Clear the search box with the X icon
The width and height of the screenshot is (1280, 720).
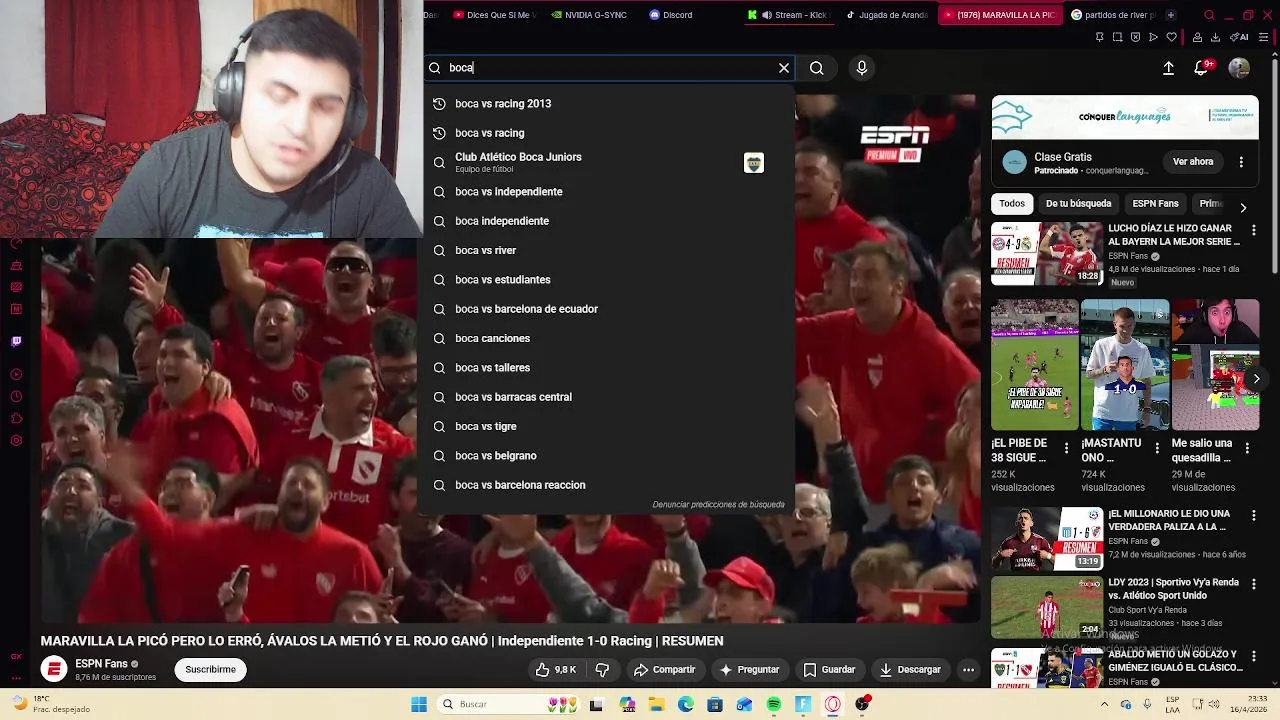coord(784,68)
